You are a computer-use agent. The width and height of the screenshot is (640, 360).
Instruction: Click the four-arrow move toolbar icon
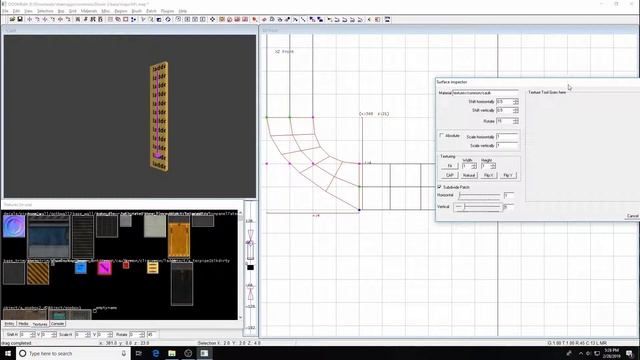(212, 19)
